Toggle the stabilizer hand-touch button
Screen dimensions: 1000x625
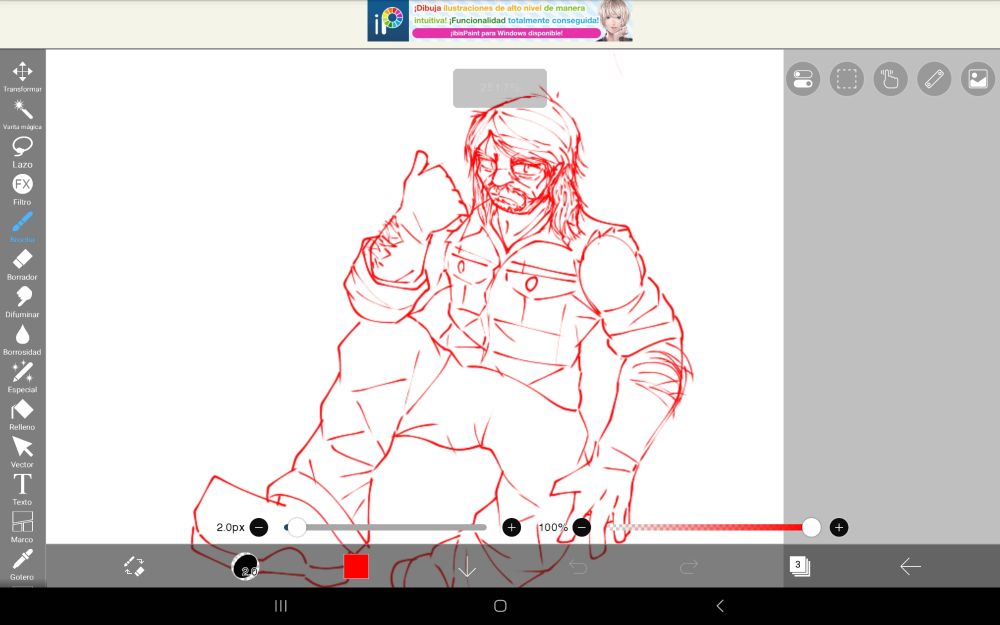pos(890,79)
